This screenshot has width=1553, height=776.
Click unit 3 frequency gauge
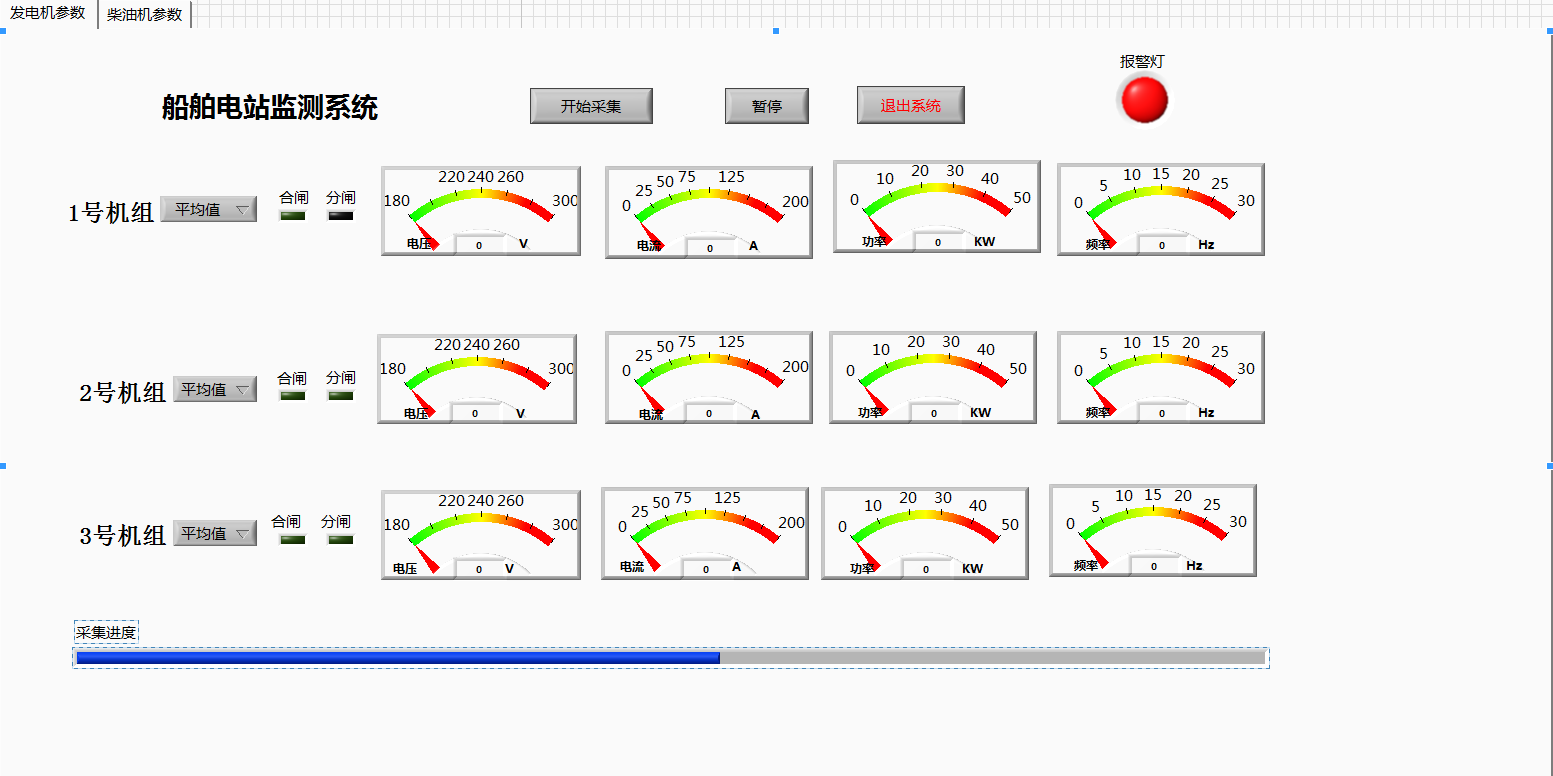point(1152,530)
